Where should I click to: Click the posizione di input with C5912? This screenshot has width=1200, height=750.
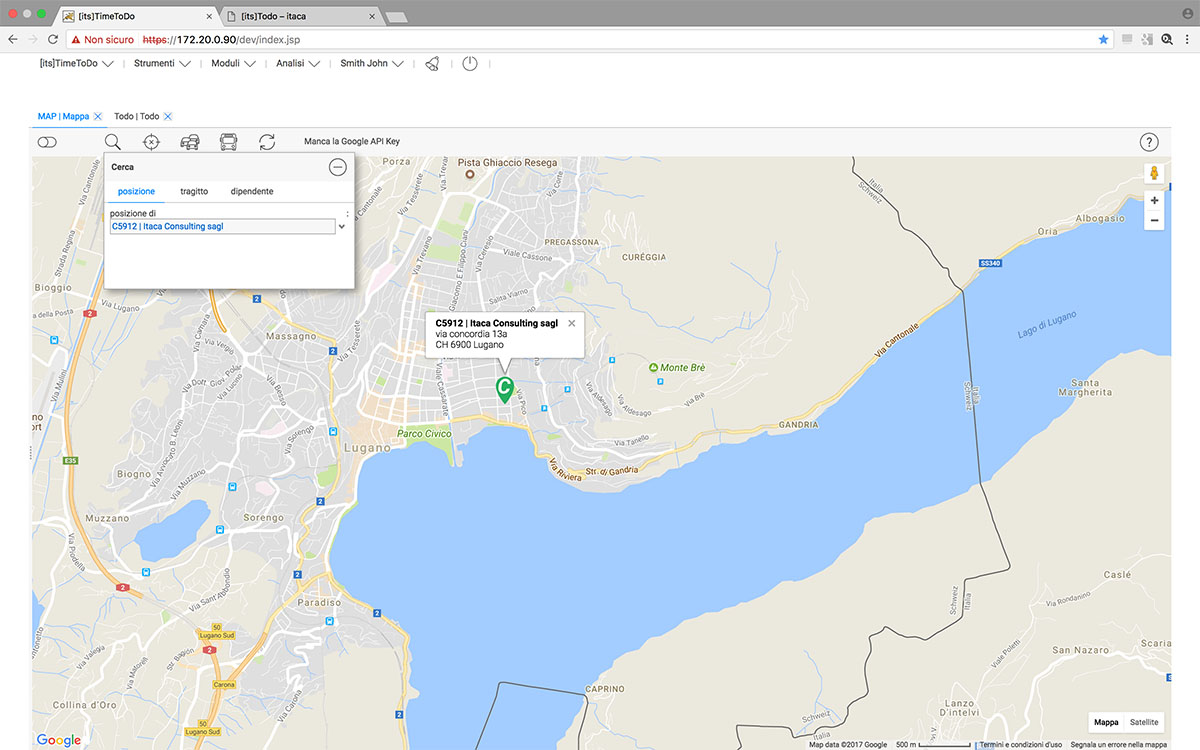pyautogui.click(x=222, y=227)
